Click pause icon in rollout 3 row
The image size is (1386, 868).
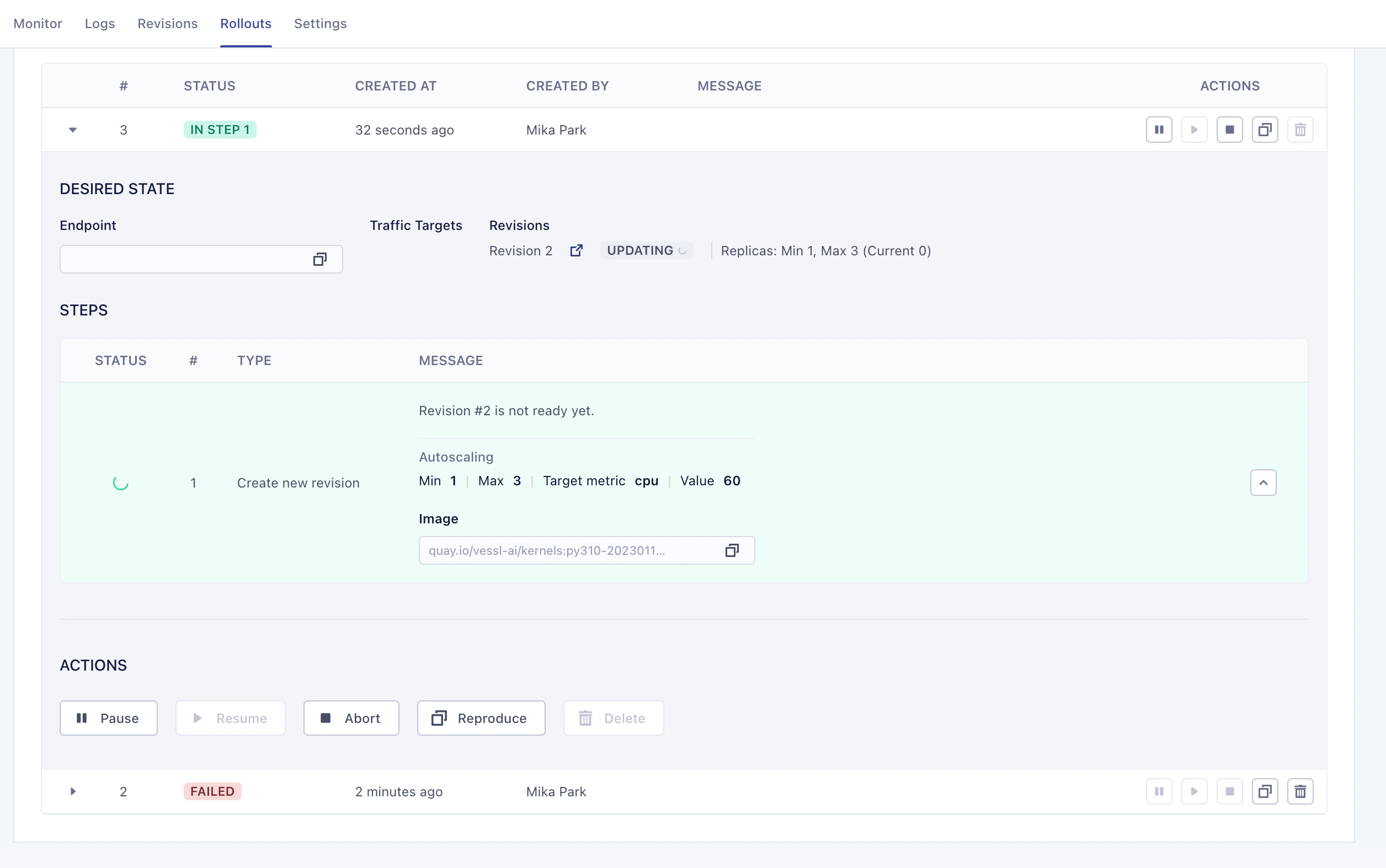click(x=1159, y=130)
